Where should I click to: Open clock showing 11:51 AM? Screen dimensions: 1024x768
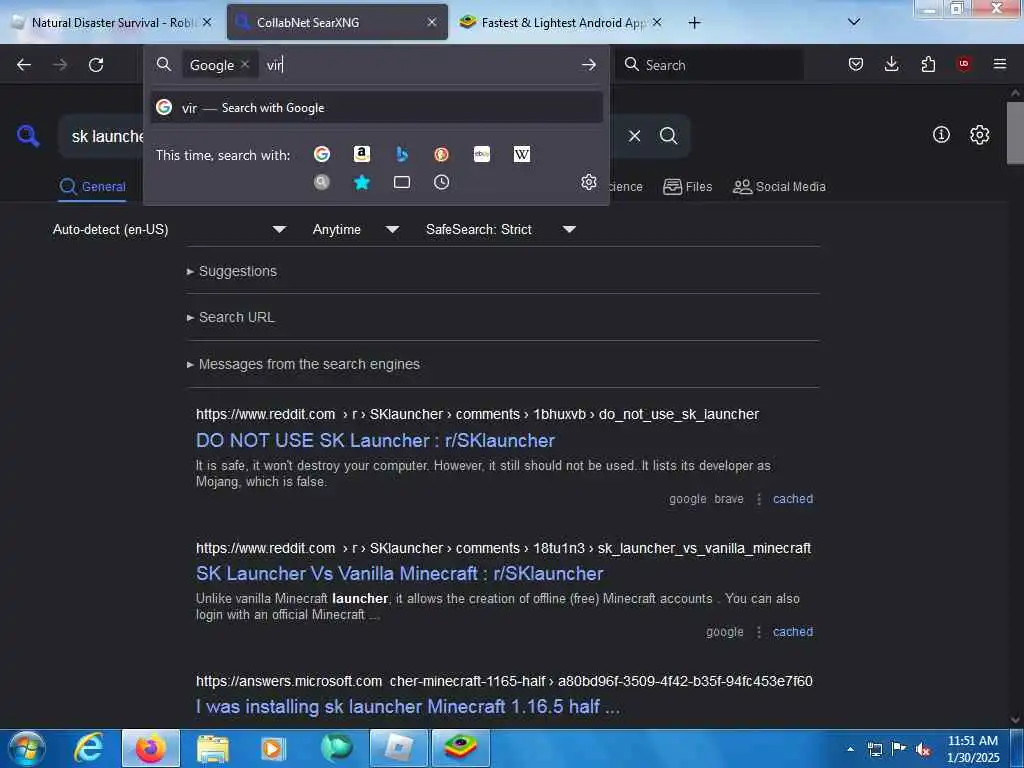[973, 749]
